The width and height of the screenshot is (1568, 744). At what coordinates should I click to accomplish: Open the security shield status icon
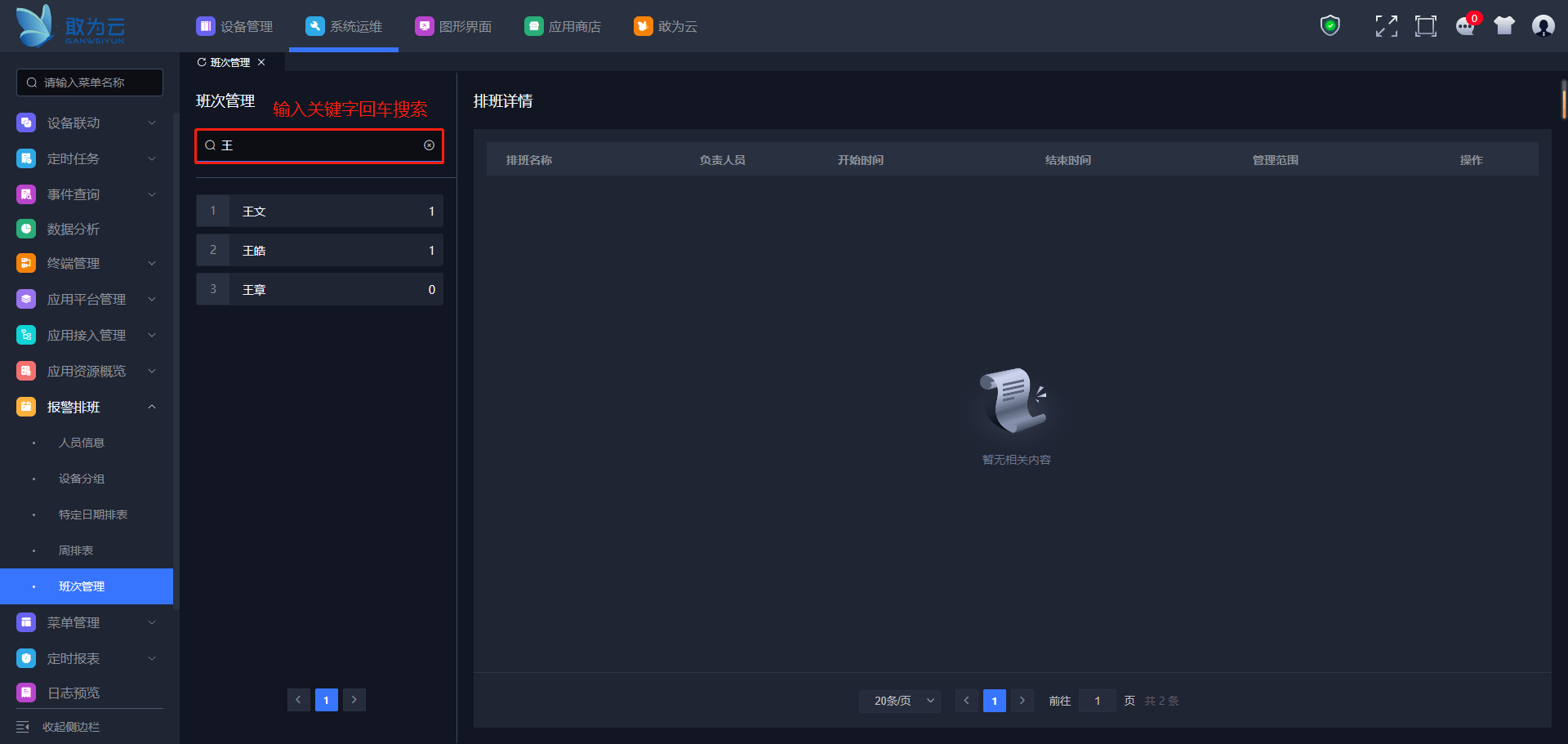(1330, 26)
